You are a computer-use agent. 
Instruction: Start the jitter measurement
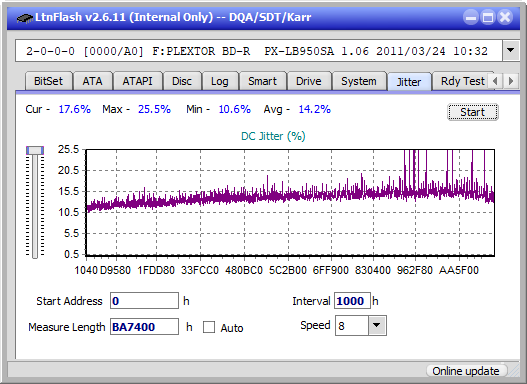[x=473, y=112]
